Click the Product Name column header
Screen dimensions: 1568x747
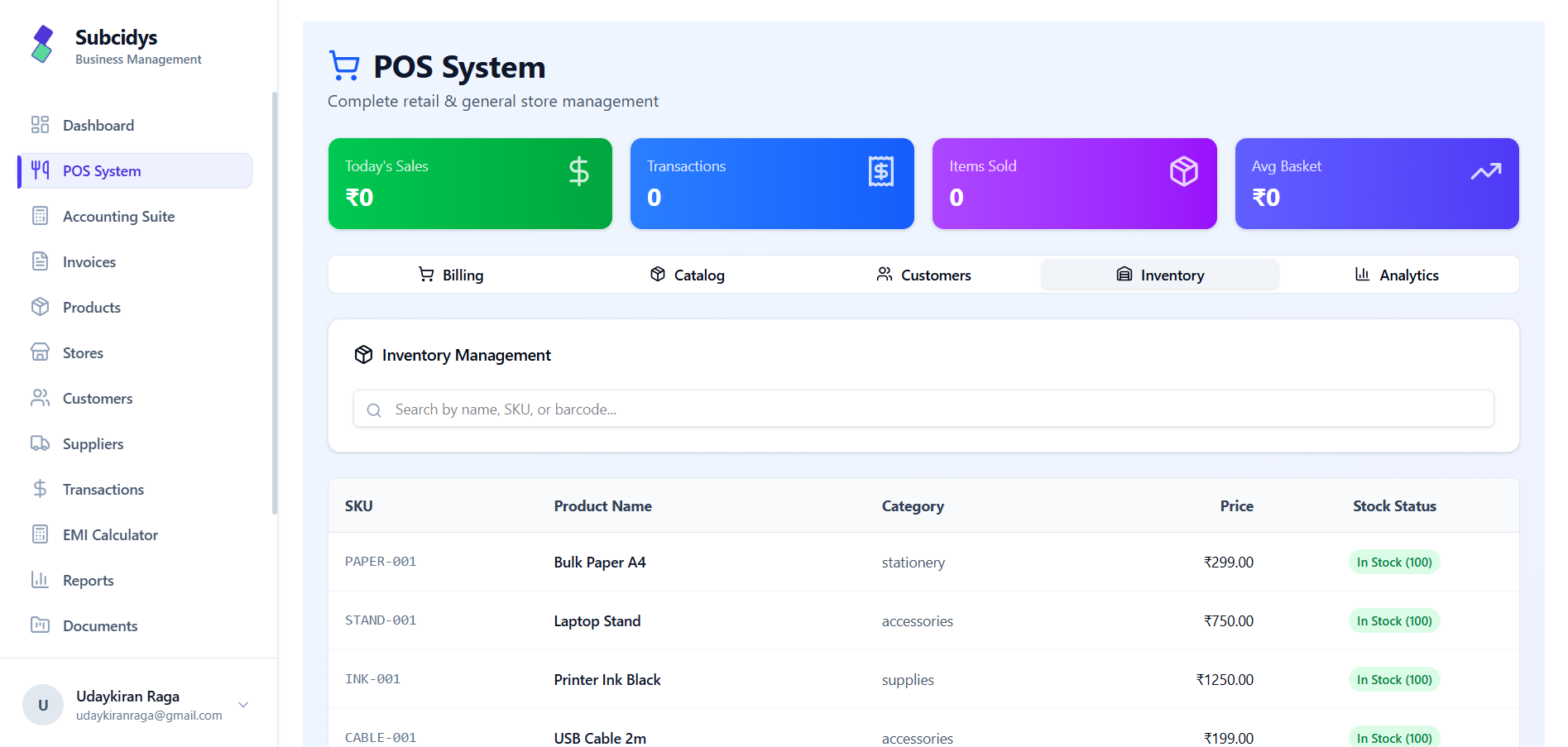point(602,505)
